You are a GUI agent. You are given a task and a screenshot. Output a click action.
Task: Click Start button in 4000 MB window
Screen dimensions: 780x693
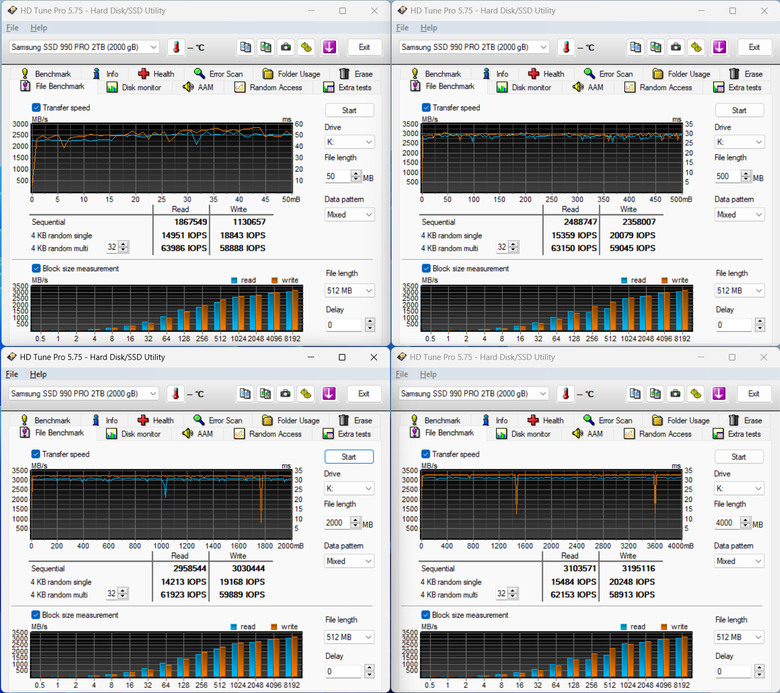[x=739, y=457]
